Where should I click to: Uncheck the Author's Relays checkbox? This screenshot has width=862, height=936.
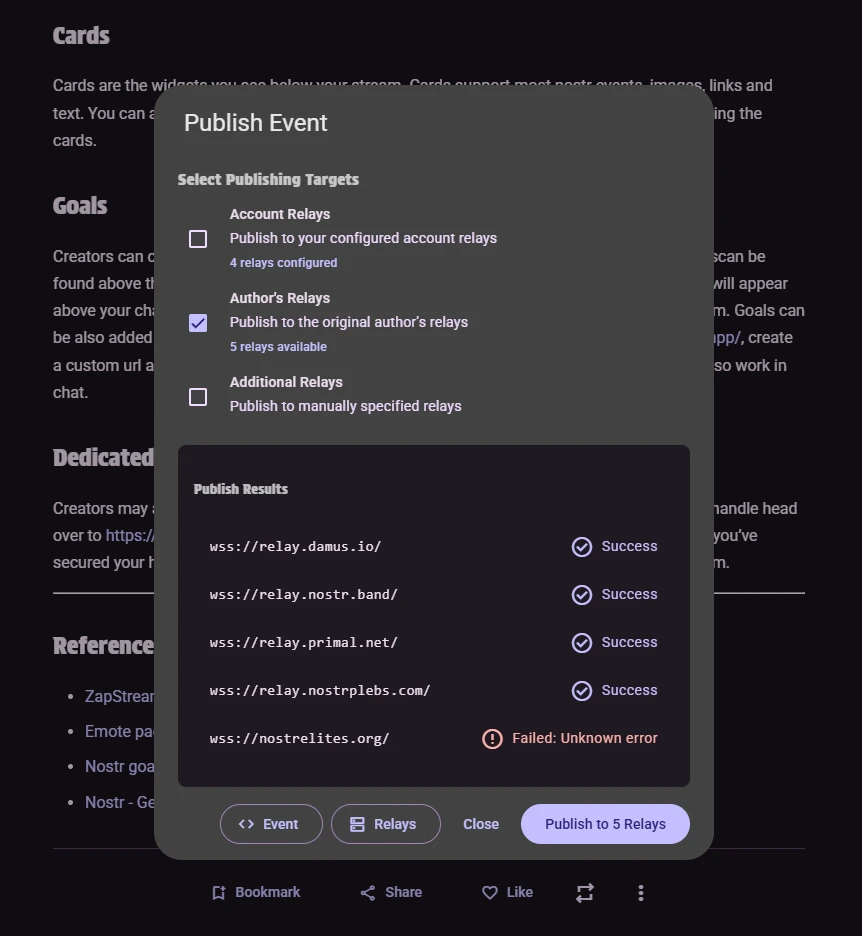pos(198,323)
